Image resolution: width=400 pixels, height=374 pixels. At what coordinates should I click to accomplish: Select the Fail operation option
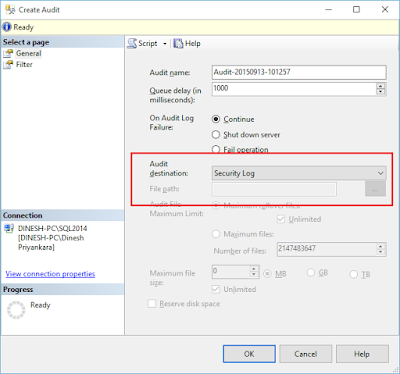216,149
